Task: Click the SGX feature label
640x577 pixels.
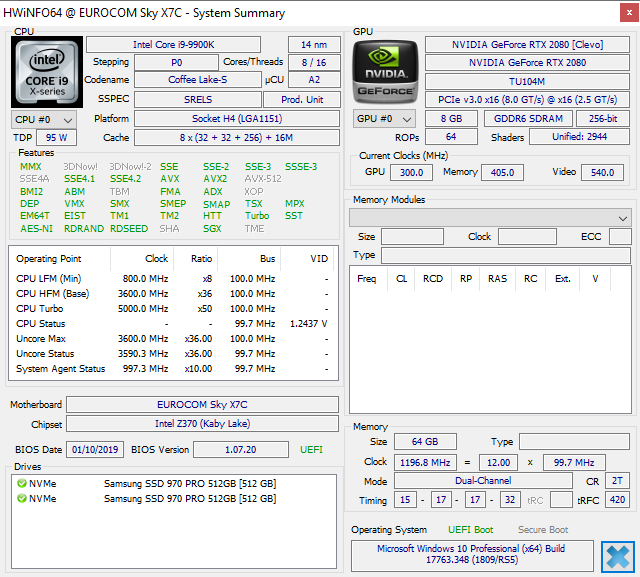Action: tap(212, 229)
